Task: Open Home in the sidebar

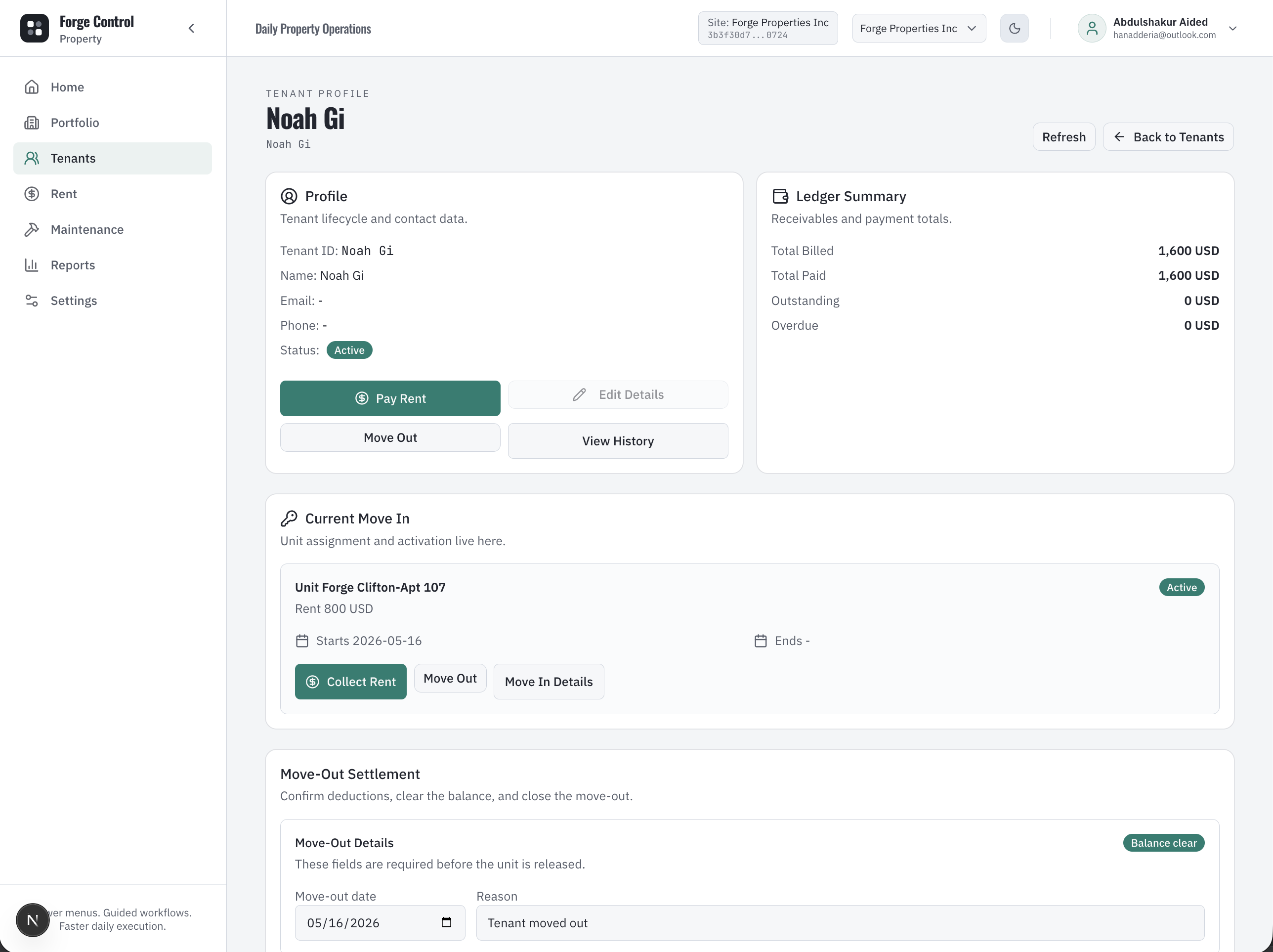Action: (112, 87)
